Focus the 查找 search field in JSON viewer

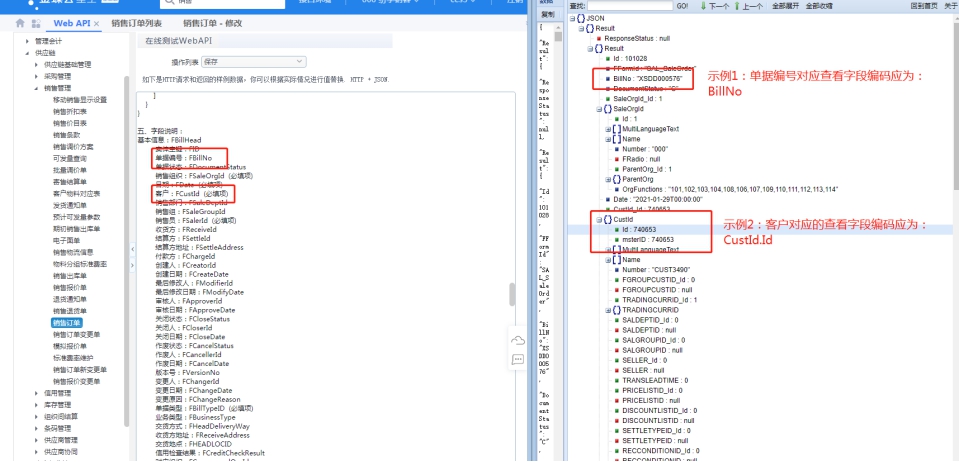631,6
